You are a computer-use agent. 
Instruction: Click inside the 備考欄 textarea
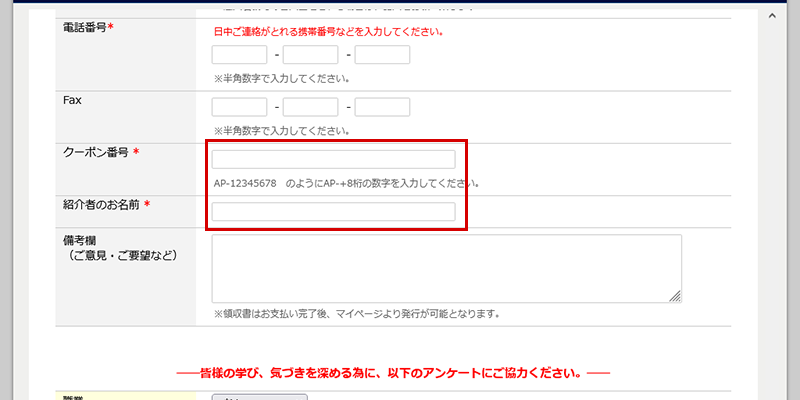coord(446,268)
